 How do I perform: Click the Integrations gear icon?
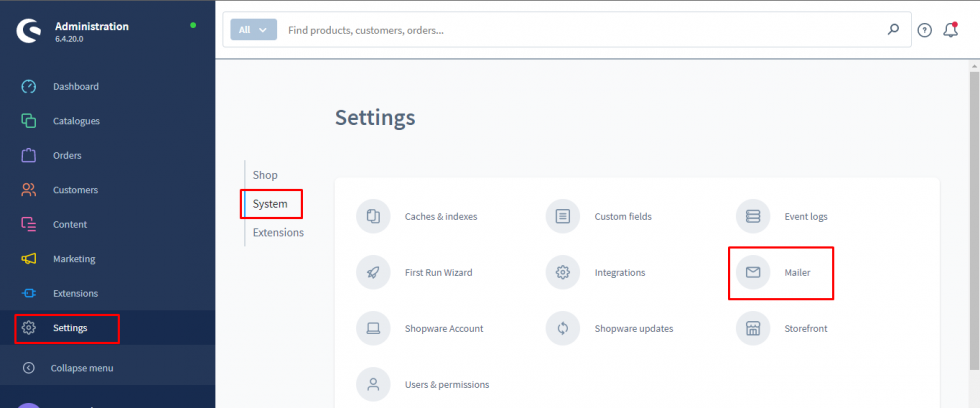point(563,272)
